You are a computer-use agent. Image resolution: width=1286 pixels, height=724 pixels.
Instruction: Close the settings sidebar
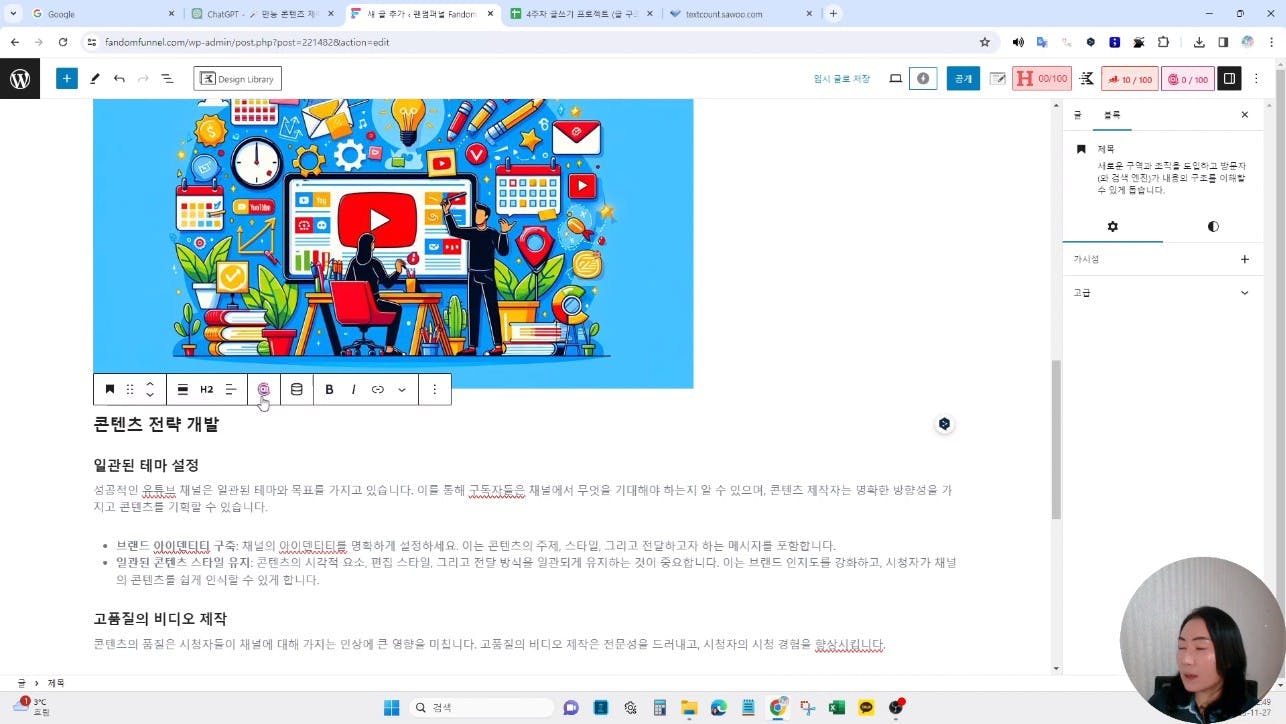pos(1245,115)
